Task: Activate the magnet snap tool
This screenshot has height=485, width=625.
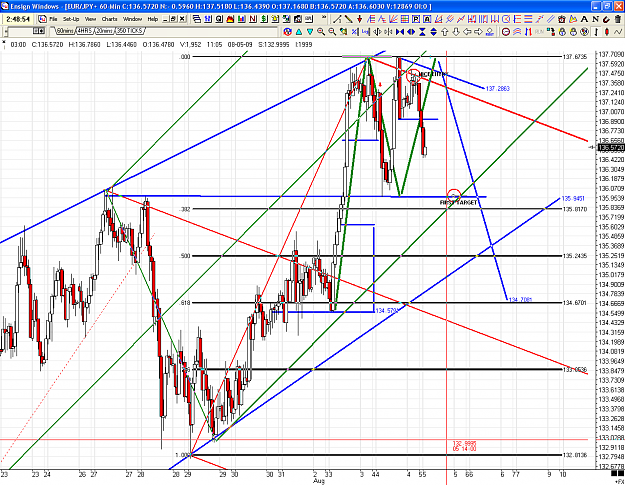Action: (x=606, y=19)
